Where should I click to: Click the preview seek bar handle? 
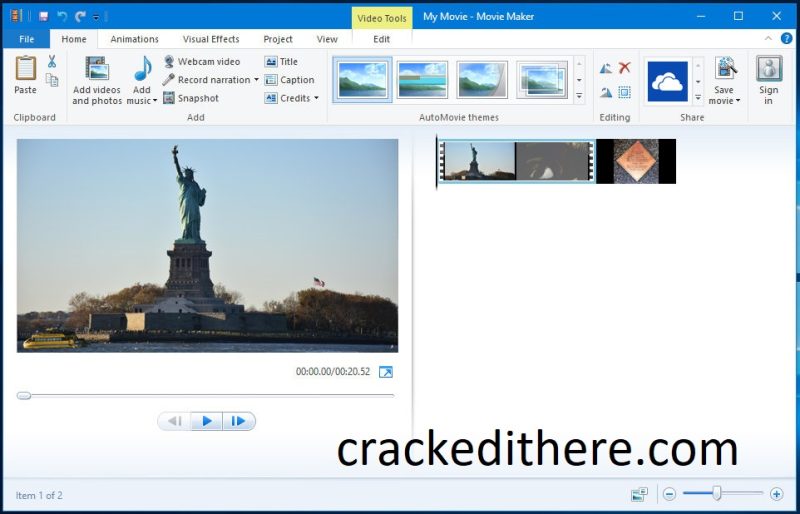click(23, 396)
